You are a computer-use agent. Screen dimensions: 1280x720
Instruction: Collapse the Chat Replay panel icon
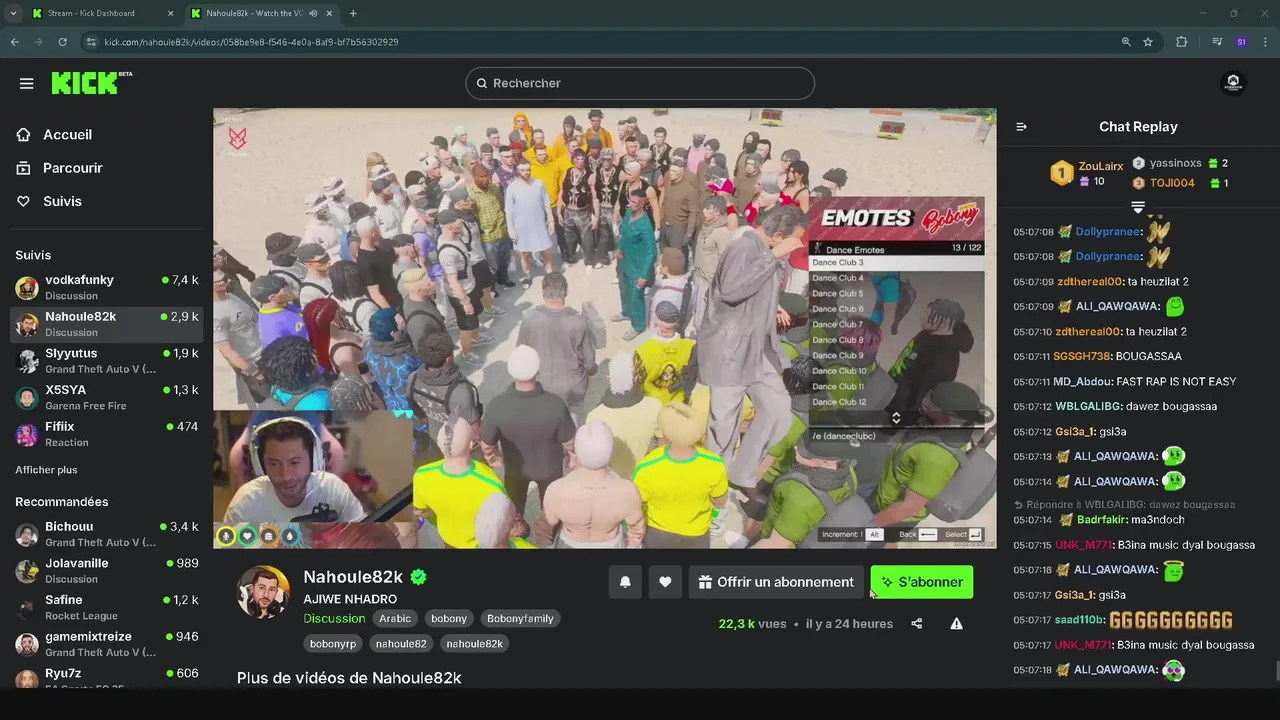(x=1021, y=127)
